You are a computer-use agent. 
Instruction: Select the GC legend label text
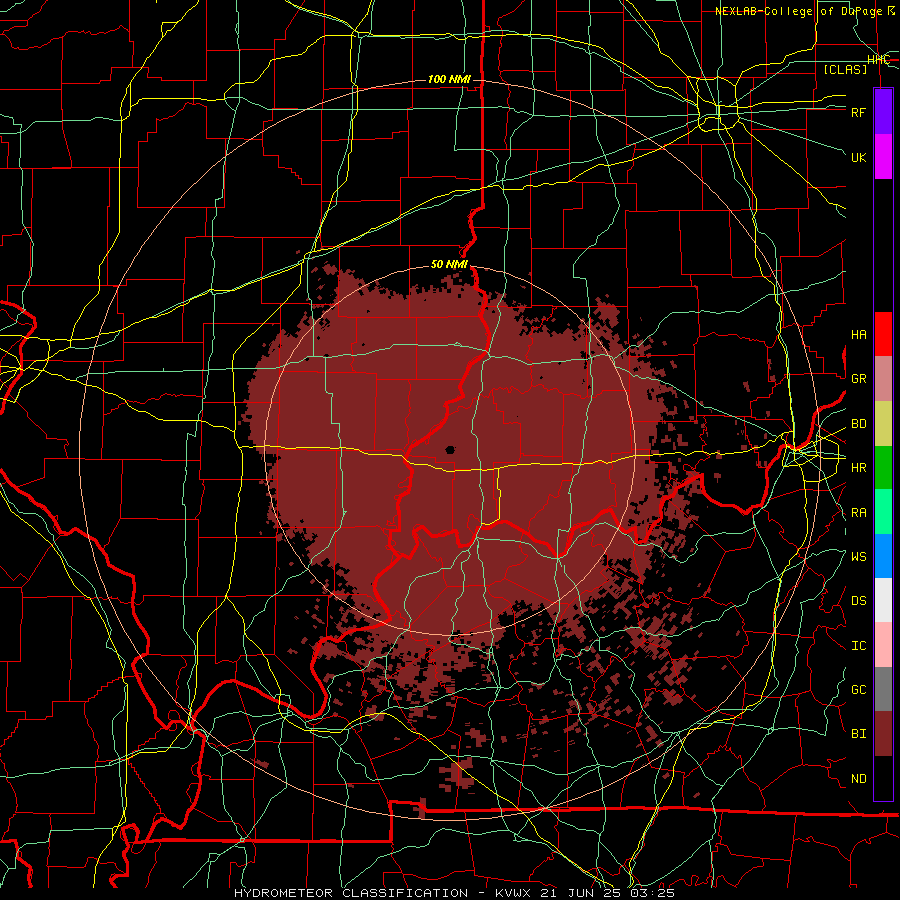coord(858,690)
